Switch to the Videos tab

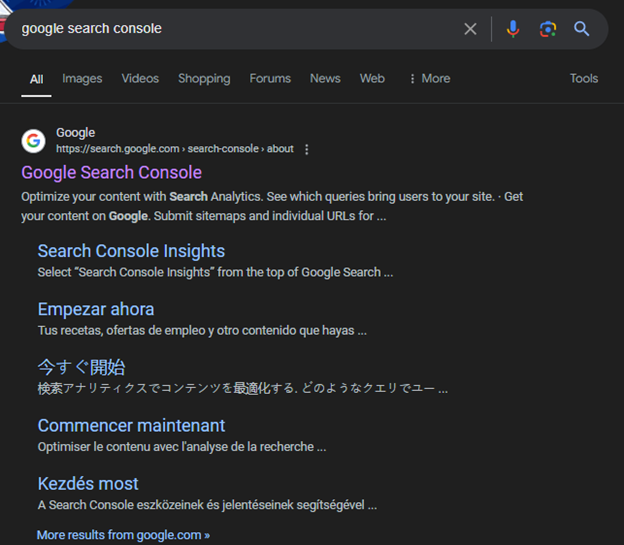140,78
